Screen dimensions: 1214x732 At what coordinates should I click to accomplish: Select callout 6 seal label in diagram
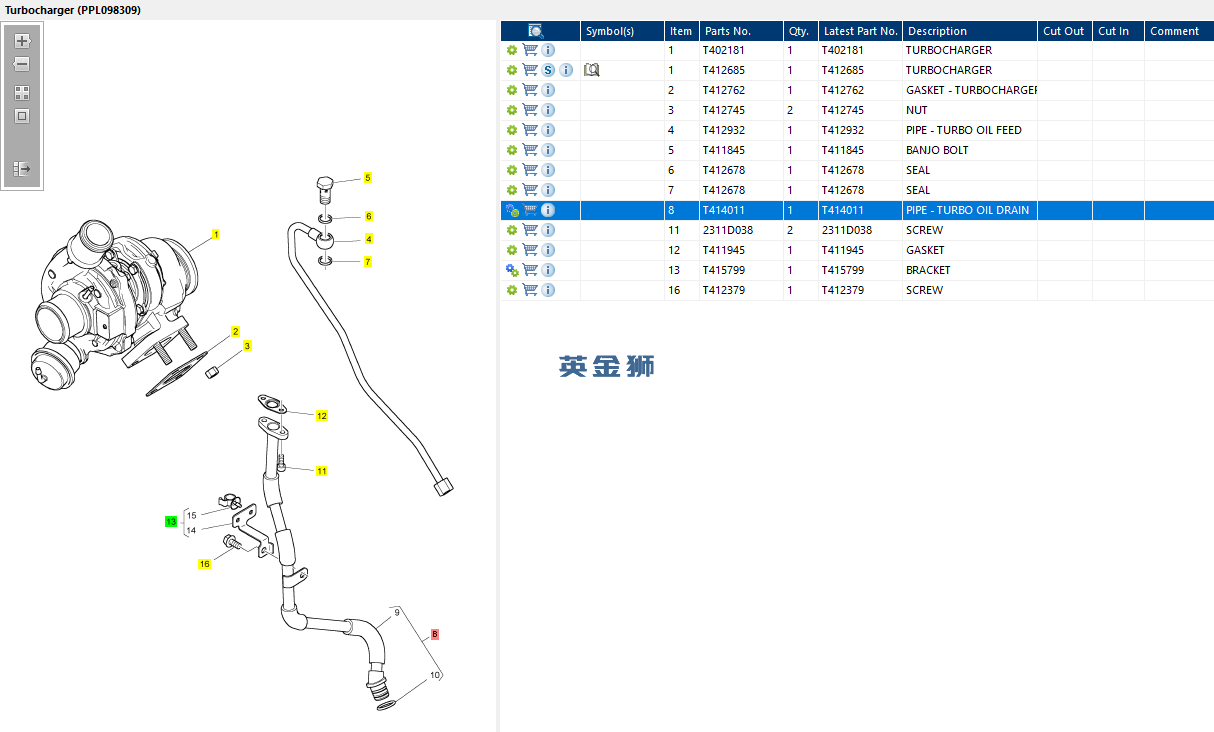(x=368, y=216)
